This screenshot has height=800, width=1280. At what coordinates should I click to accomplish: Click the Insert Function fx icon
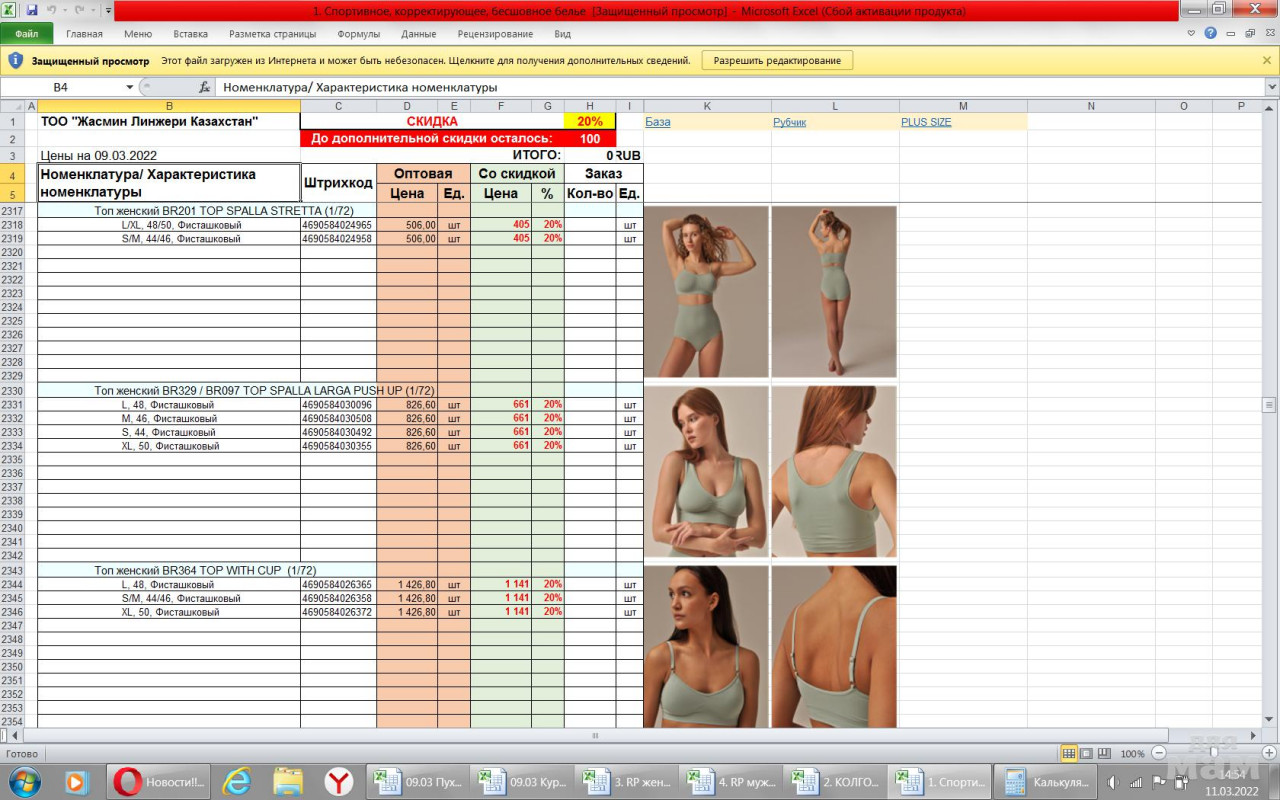204,88
